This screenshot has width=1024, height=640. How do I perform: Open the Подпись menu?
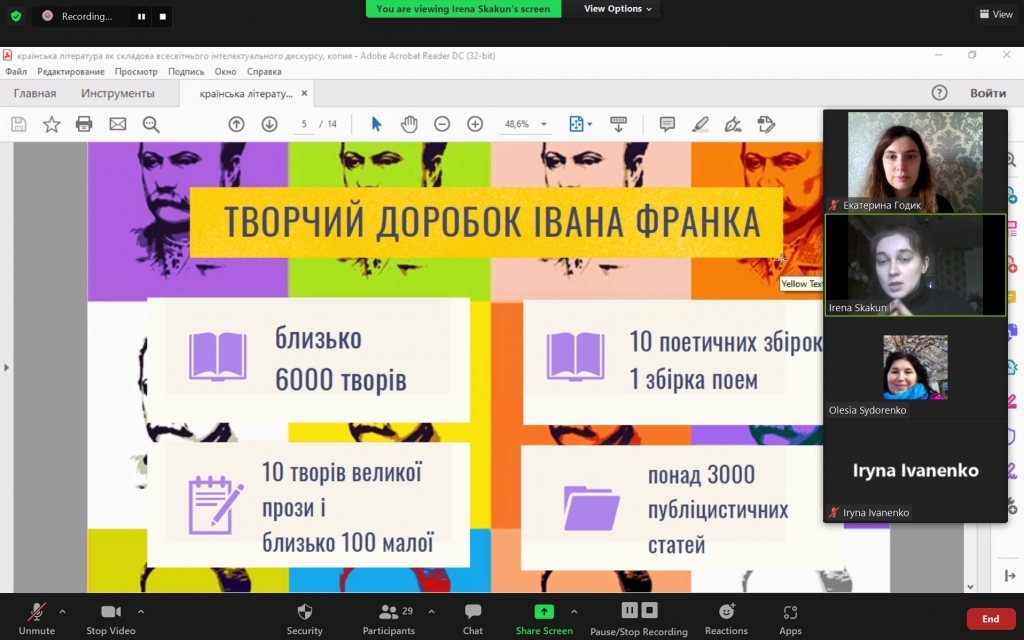click(x=186, y=71)
